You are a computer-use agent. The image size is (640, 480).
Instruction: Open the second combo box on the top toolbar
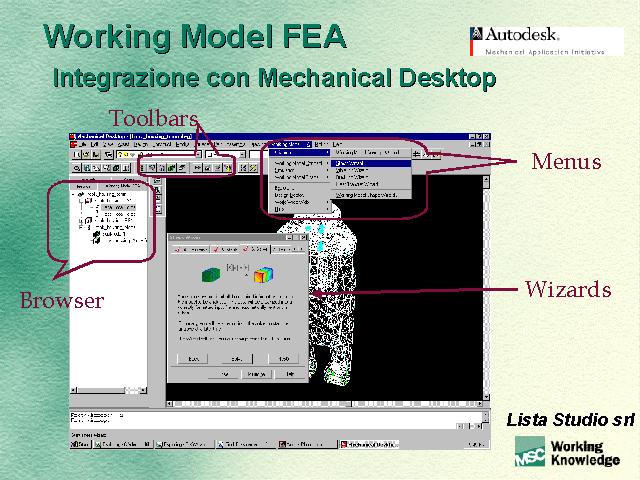(x=225, y=155)
